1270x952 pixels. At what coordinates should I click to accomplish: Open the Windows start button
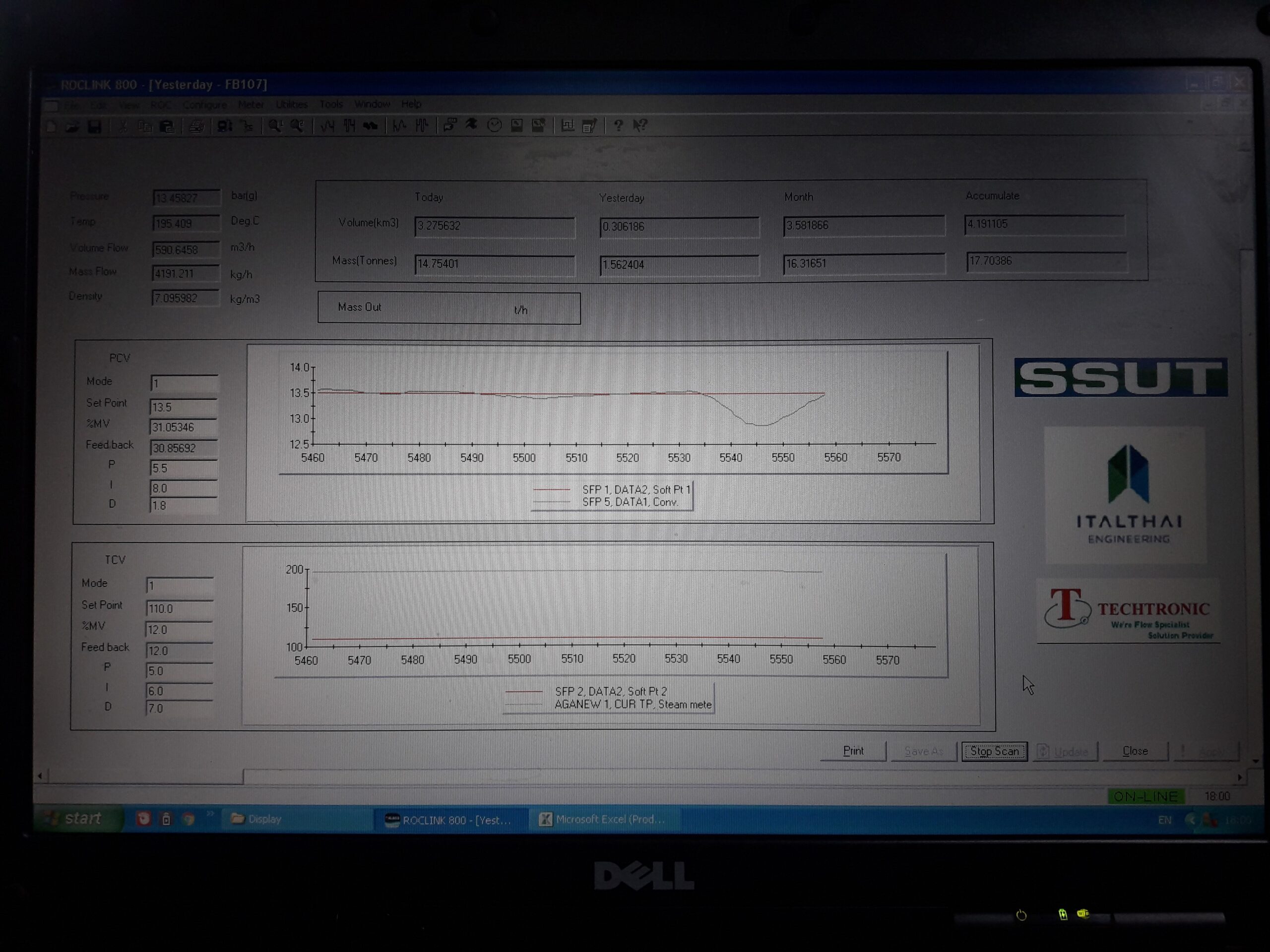coord(77,818)
